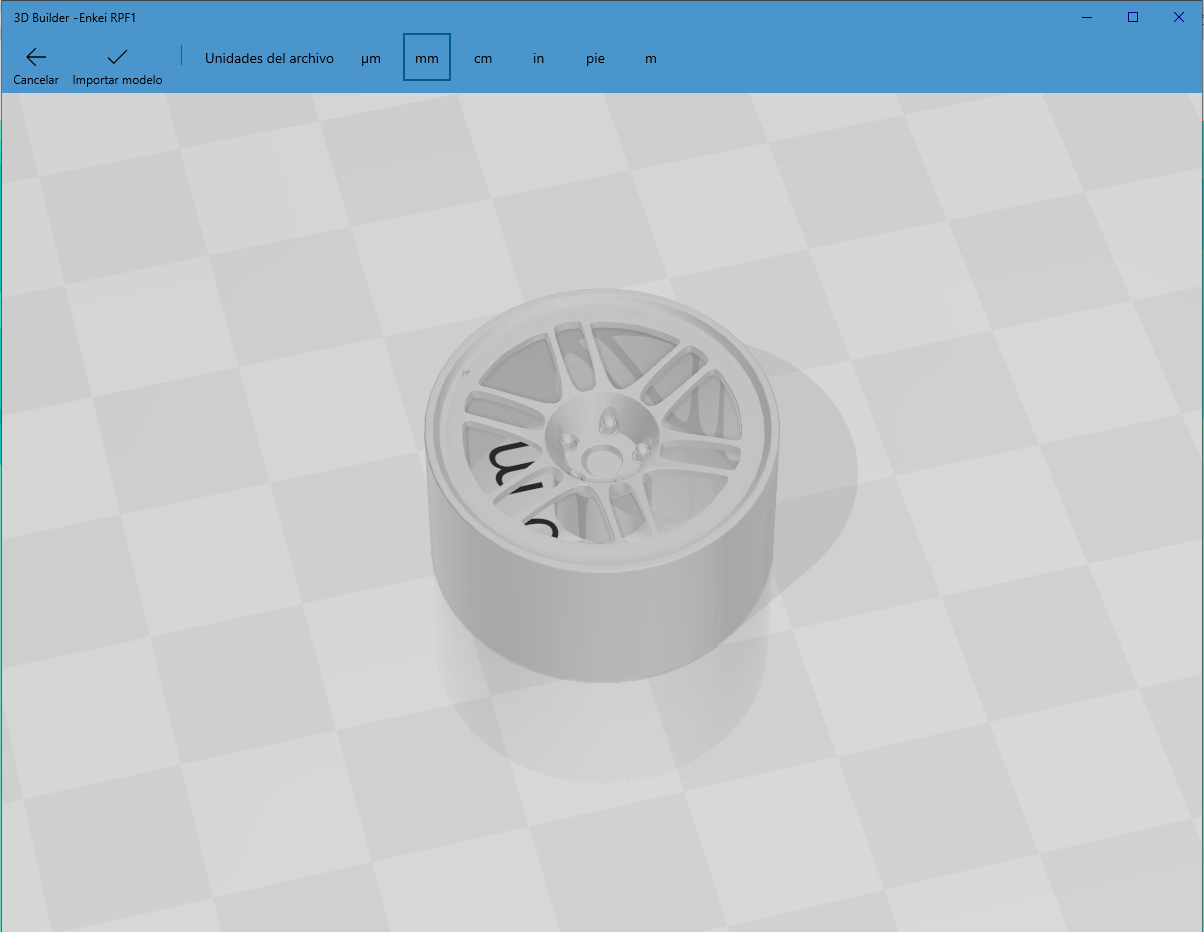Click the Unidades del archivo label
The height and width of the screenshot is (932, 1204).
pos(269,58)
